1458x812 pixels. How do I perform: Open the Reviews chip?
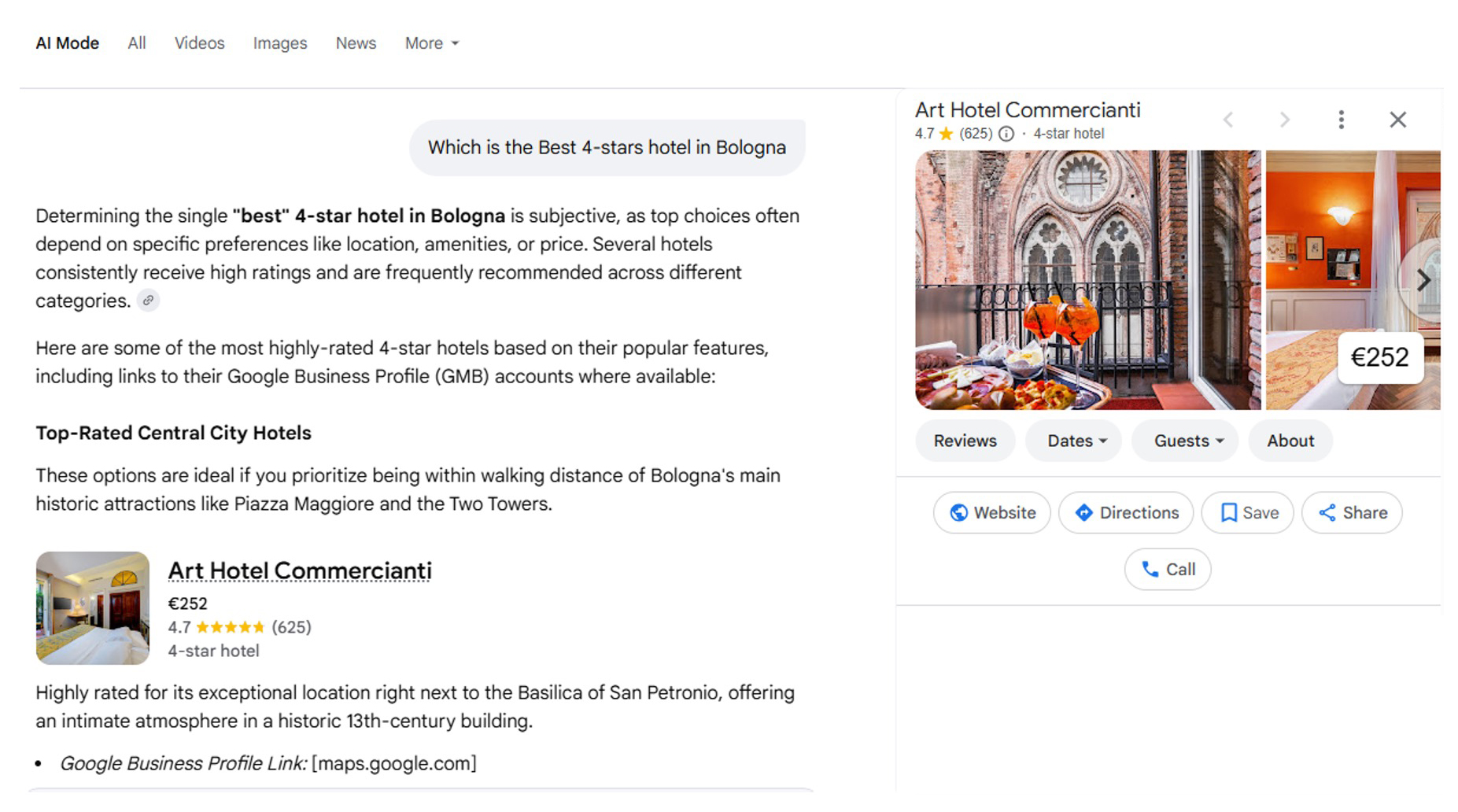pyautogui.click(x=965, y=441)
